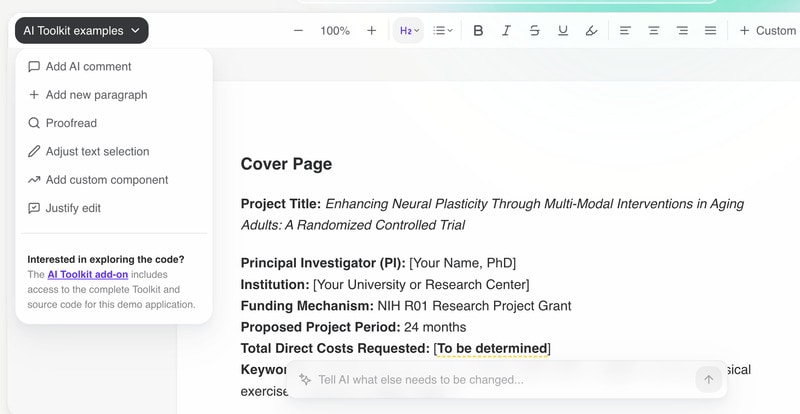The image size is (800, 414).
Task: Collapse the AI Toolkit examples dropdown
Action: (82, 31)
